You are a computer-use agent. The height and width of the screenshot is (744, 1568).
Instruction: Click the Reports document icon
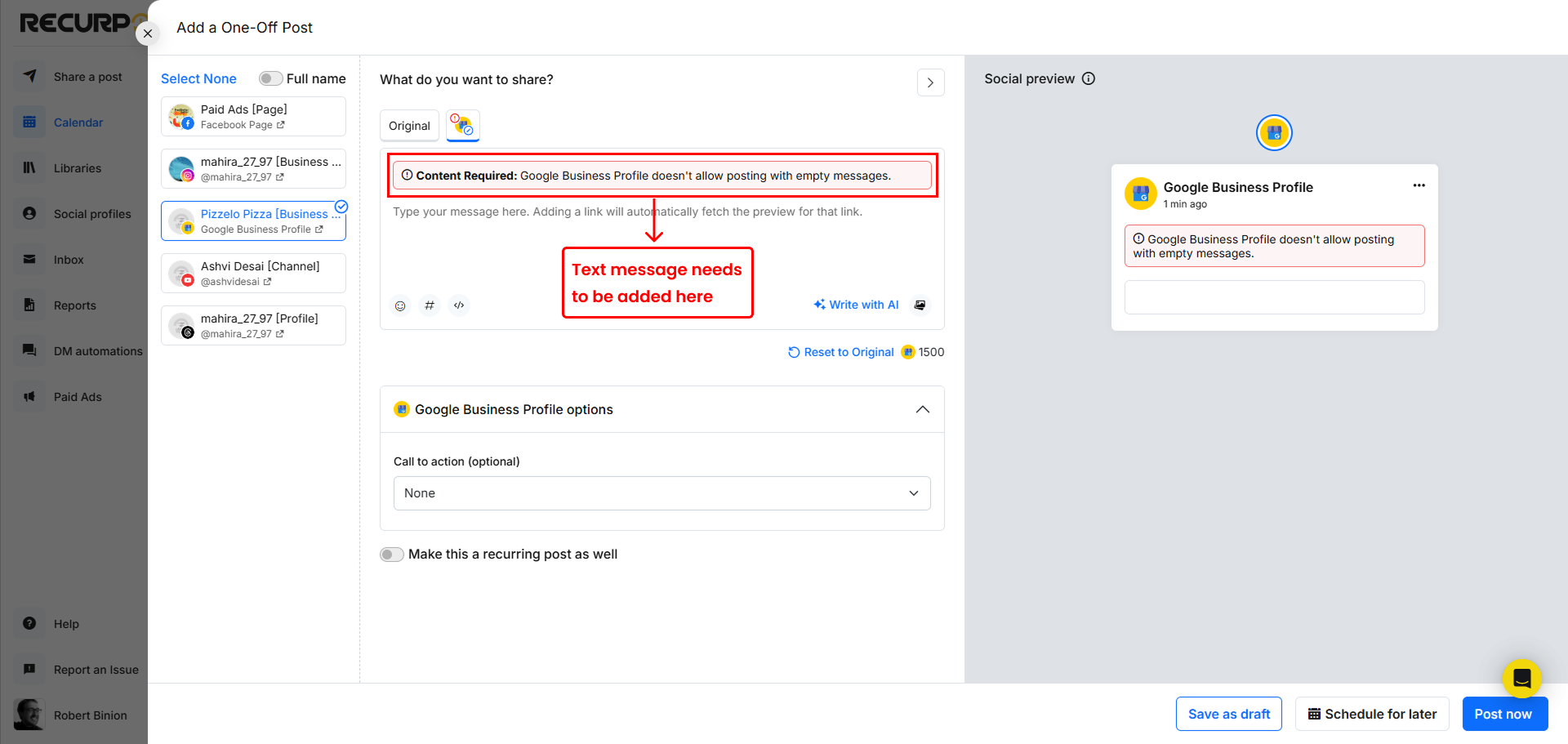(29, 305)
